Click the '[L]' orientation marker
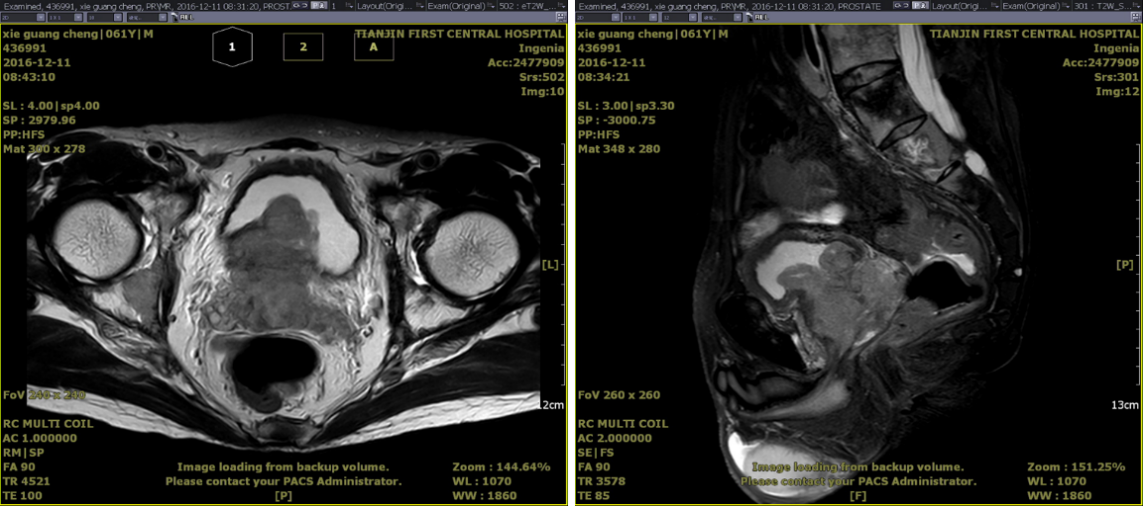 click(550, 266)
